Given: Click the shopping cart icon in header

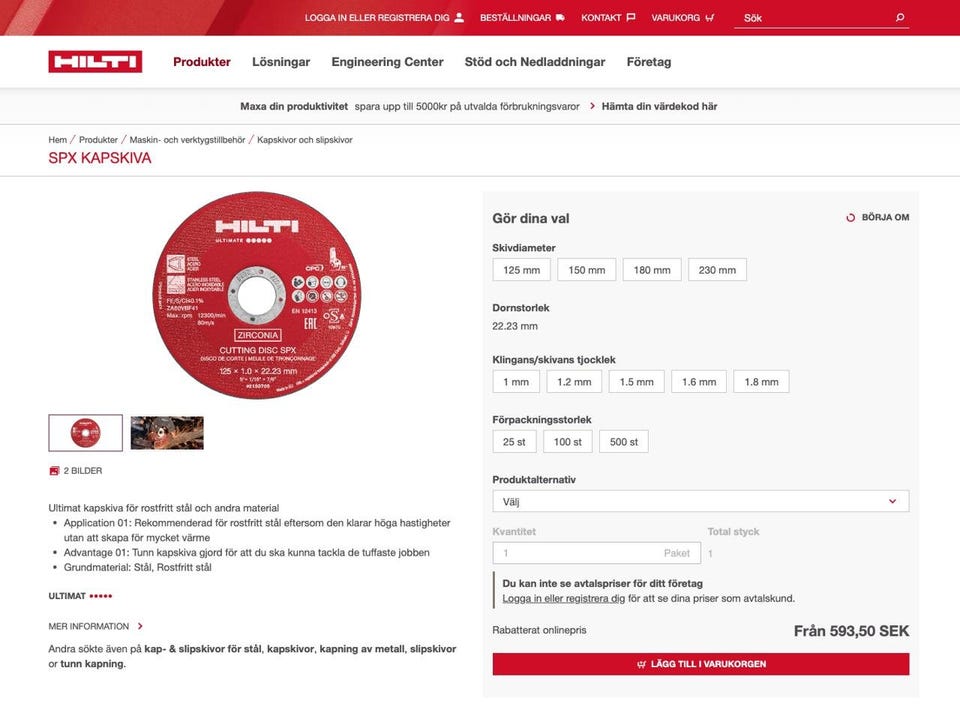Looking at the screenshot, I should [x=710, y=18].
